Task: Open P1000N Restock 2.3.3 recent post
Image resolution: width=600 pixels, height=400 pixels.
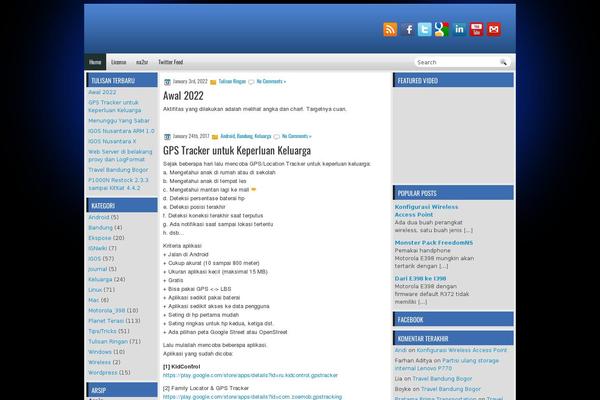Action: pyautogui.click(x=118, y=184)
